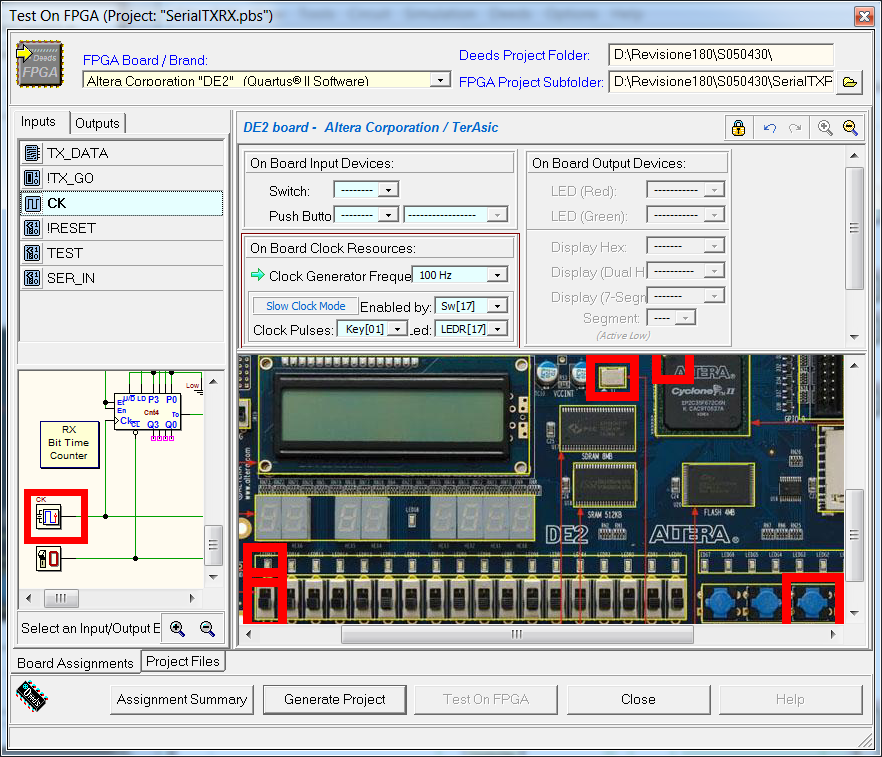Click the redo arrow on board toolbar
The height and width of the screenshot is (757, 882).
point(795,128)
